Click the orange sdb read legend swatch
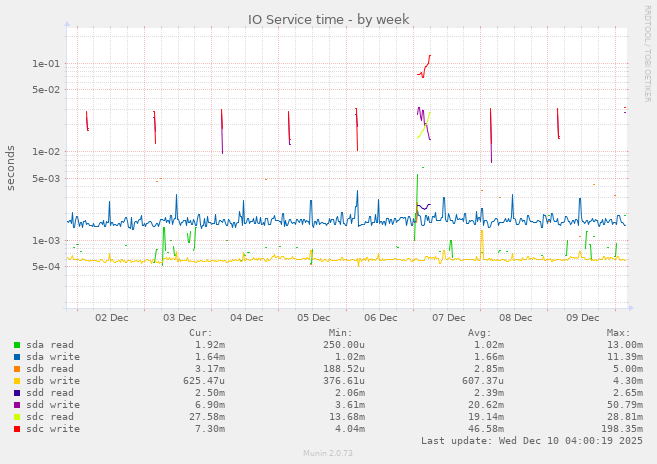The width and height of the screenshot is (657, 464). (x=17, y=369)
